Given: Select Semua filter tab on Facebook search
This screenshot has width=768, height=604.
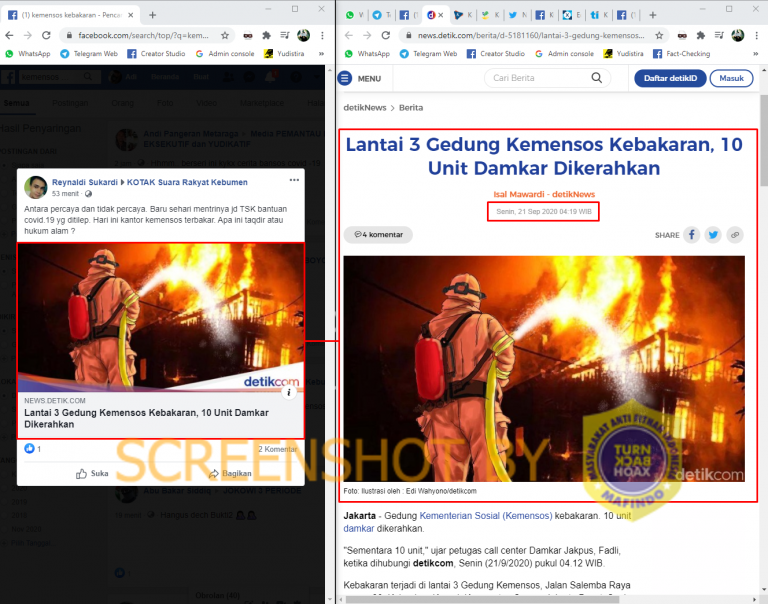Looking at the screenshot, I should (16, 103).
